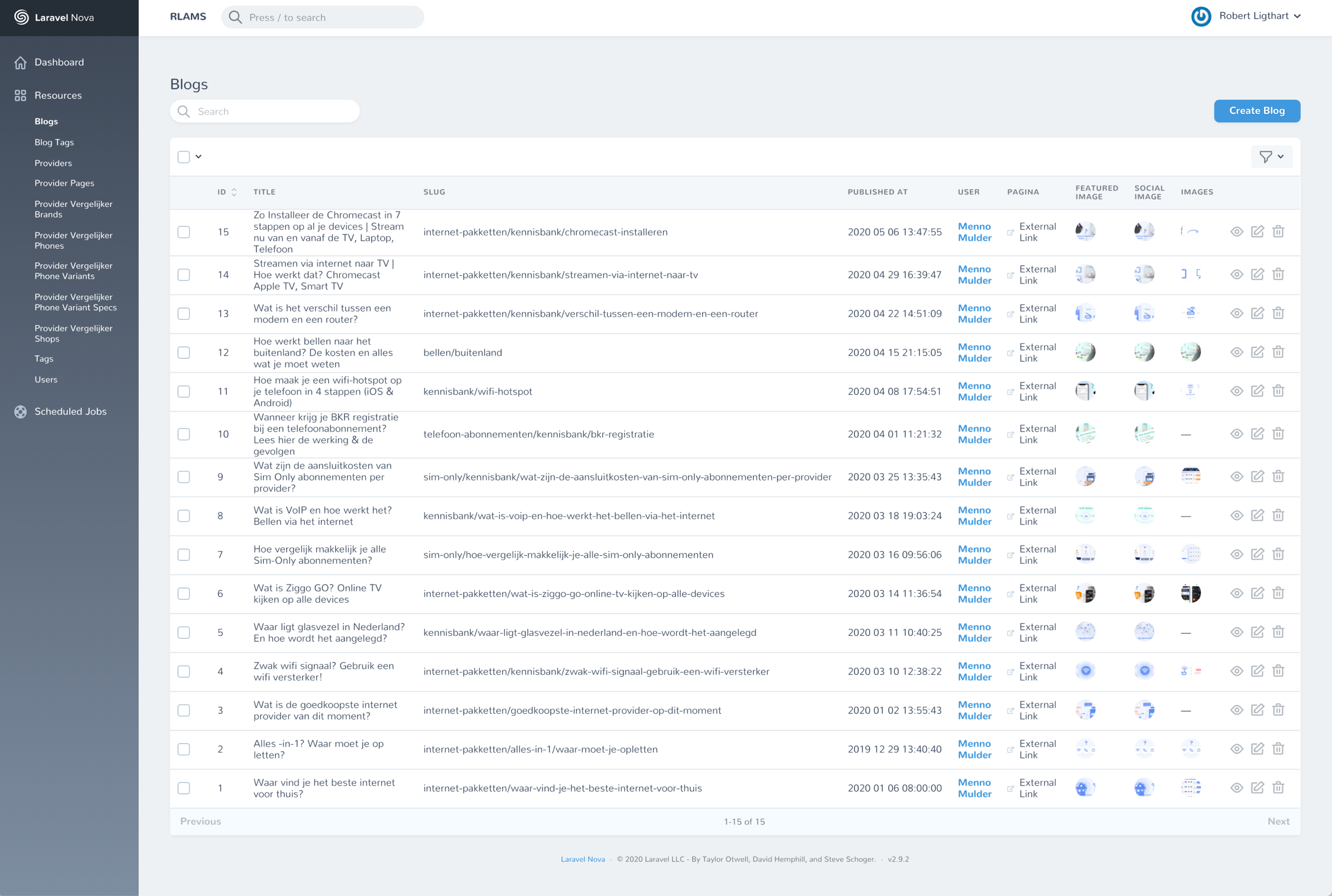Open the filter funnel dropdown
This screenshot has height=896, width=1332.
[x=1271, y=157]
